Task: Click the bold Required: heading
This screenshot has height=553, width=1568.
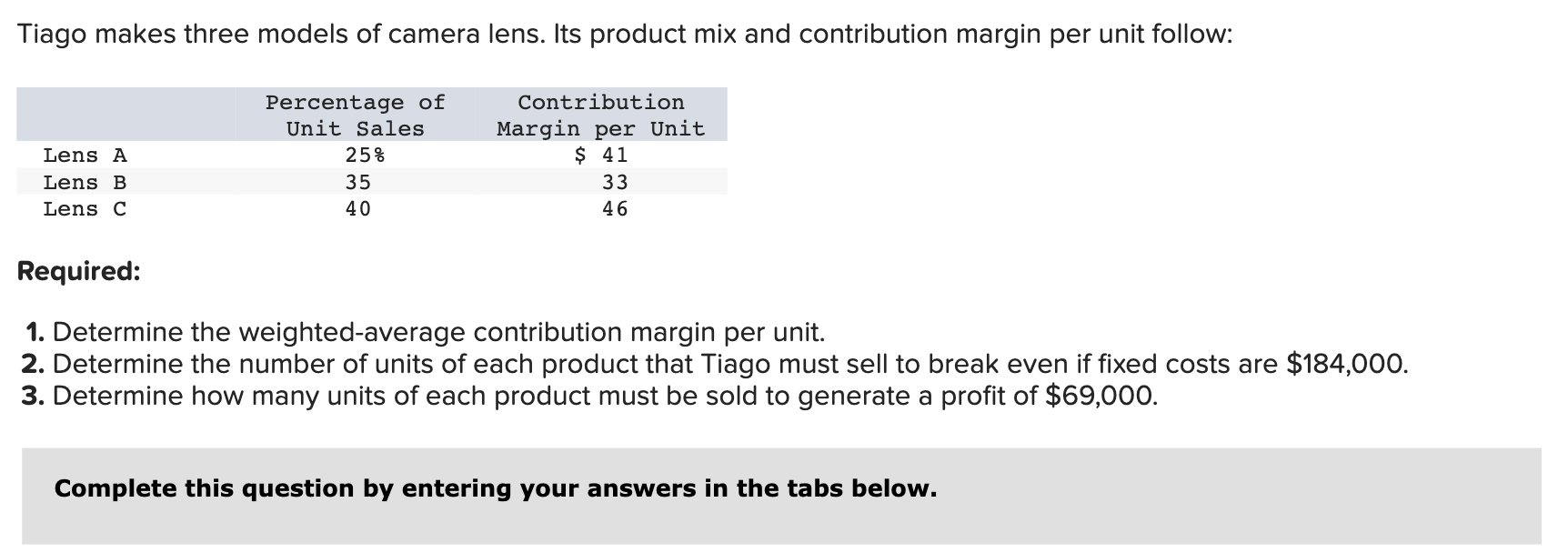Action: pos(79,271)
